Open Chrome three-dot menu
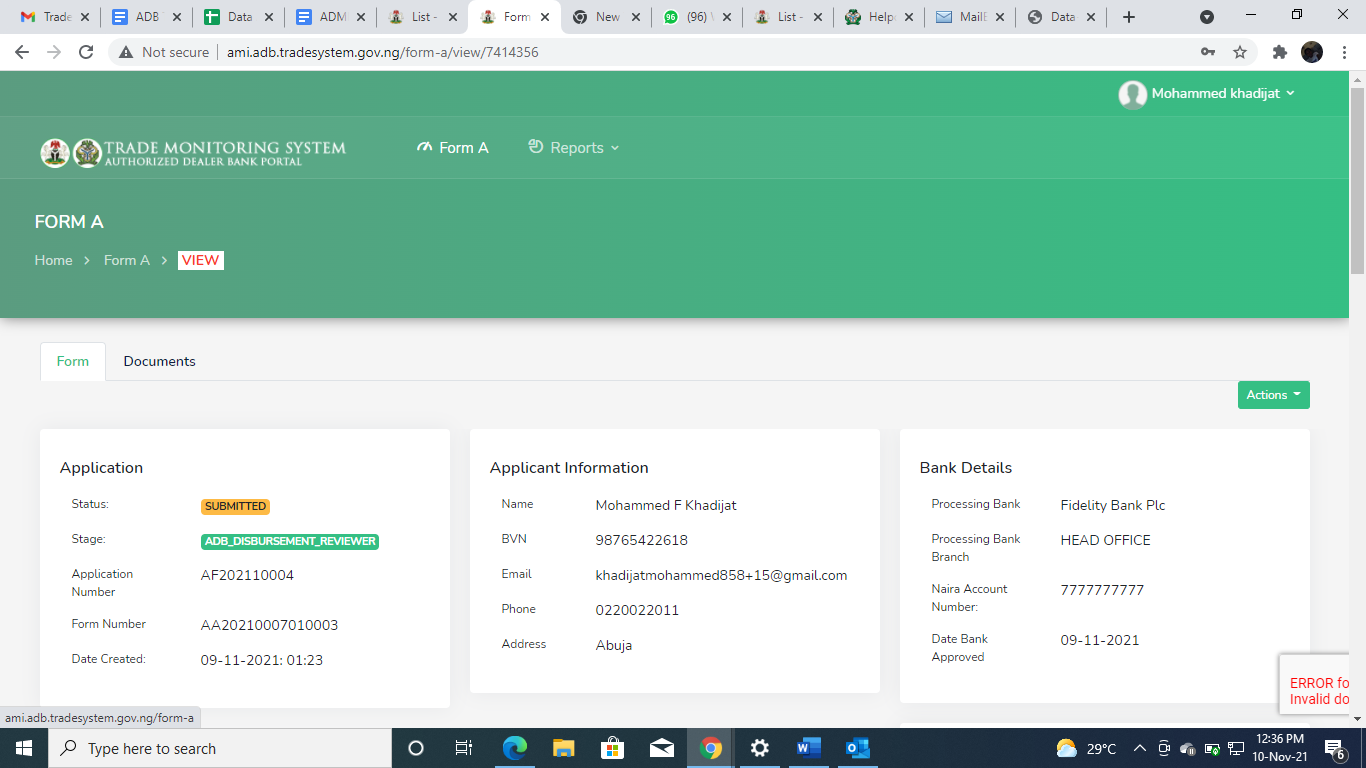Image resolution: width=1366 pixels, height=768 pixels. coord(1344,52)
